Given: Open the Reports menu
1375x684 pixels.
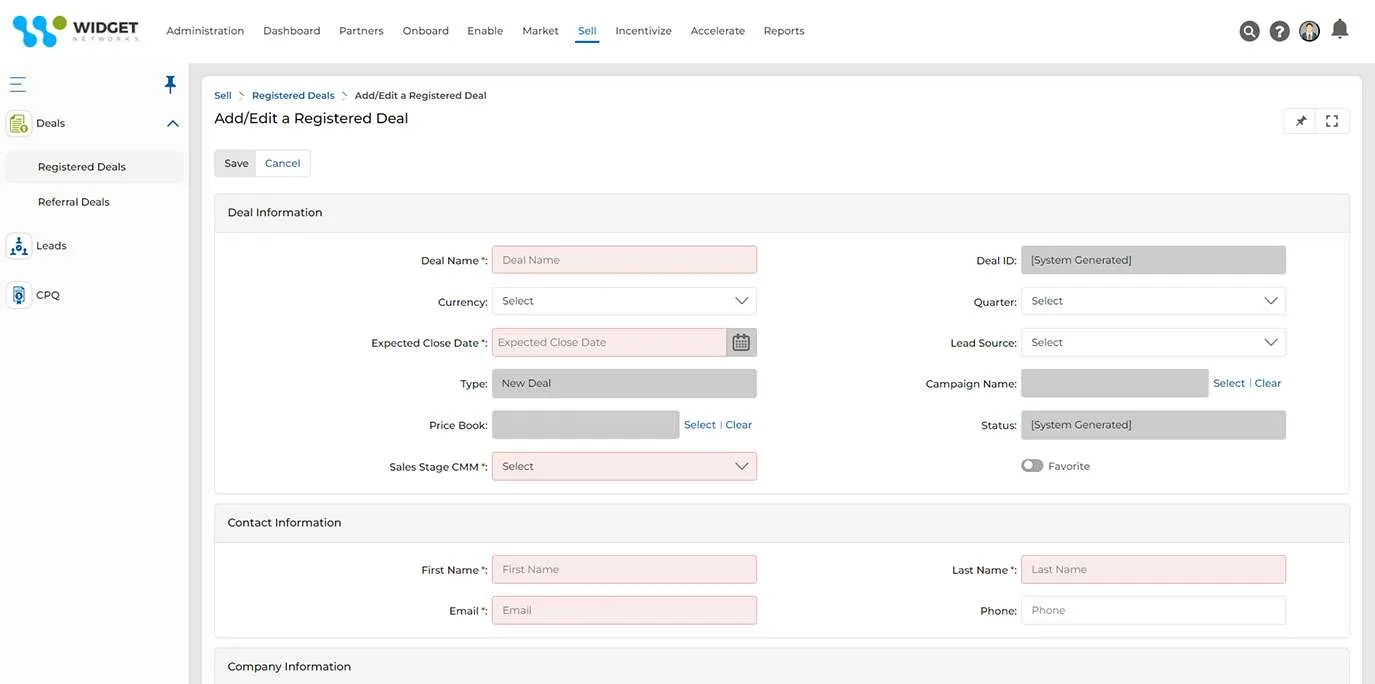Looking at the screenshot, I should [784, 31].
